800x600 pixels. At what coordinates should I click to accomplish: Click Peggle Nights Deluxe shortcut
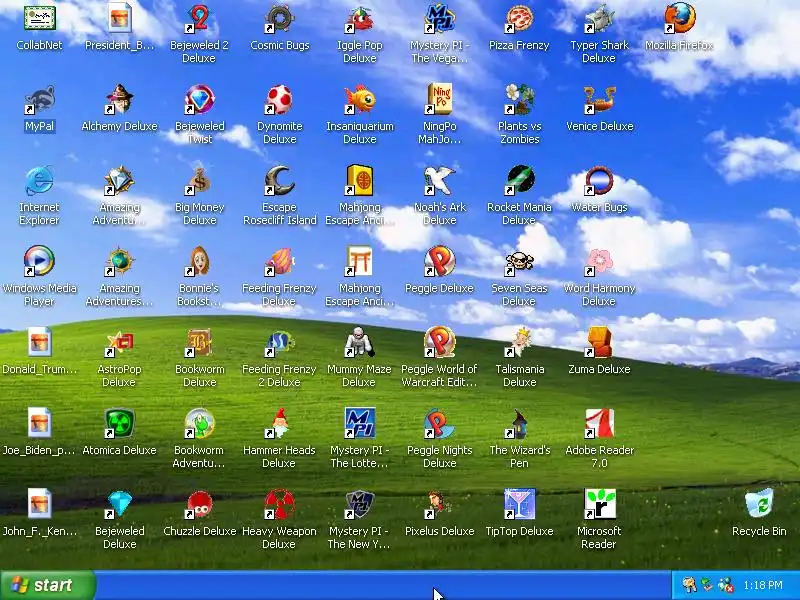tap(439, 423)
